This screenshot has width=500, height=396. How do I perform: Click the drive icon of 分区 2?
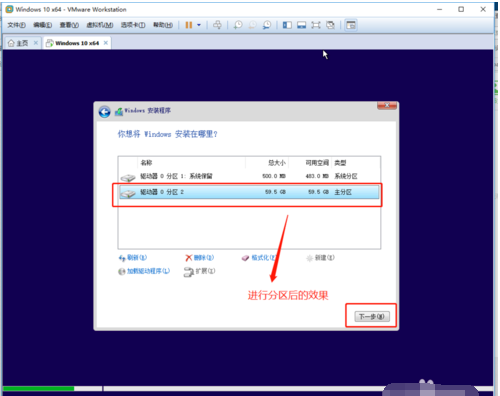point(128,193)
